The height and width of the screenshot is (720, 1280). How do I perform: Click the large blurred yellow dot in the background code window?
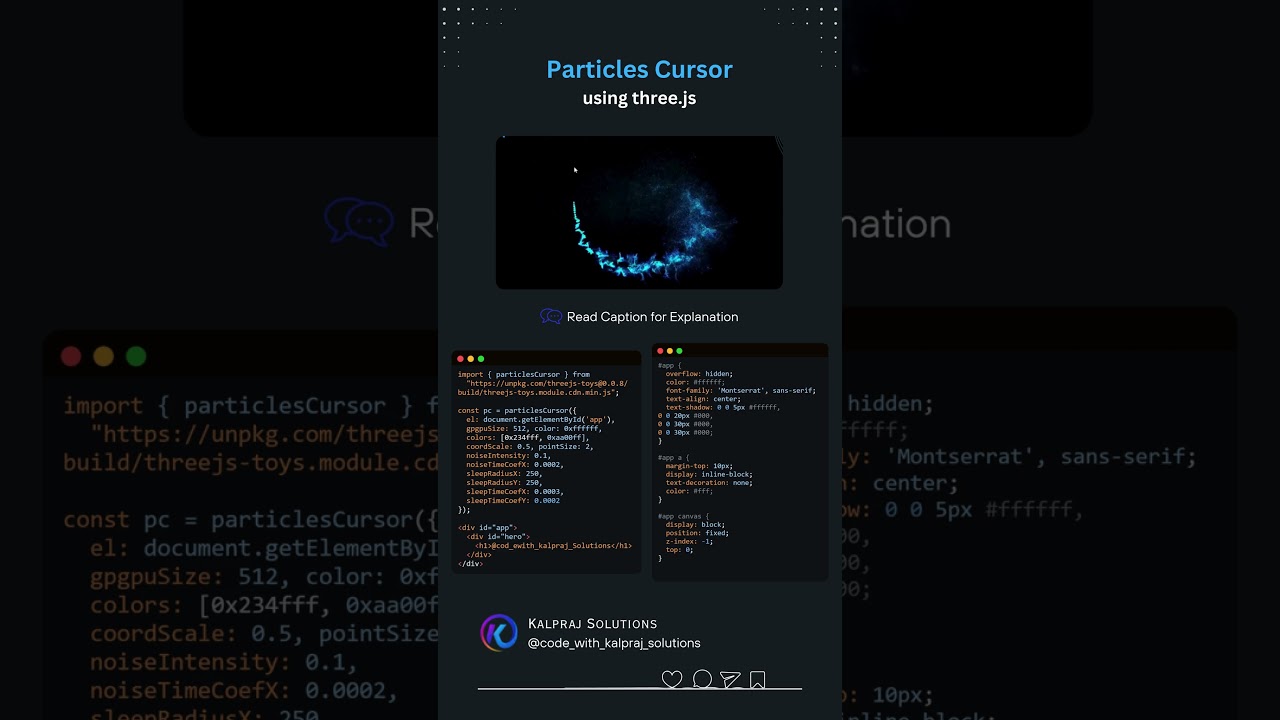103,356
